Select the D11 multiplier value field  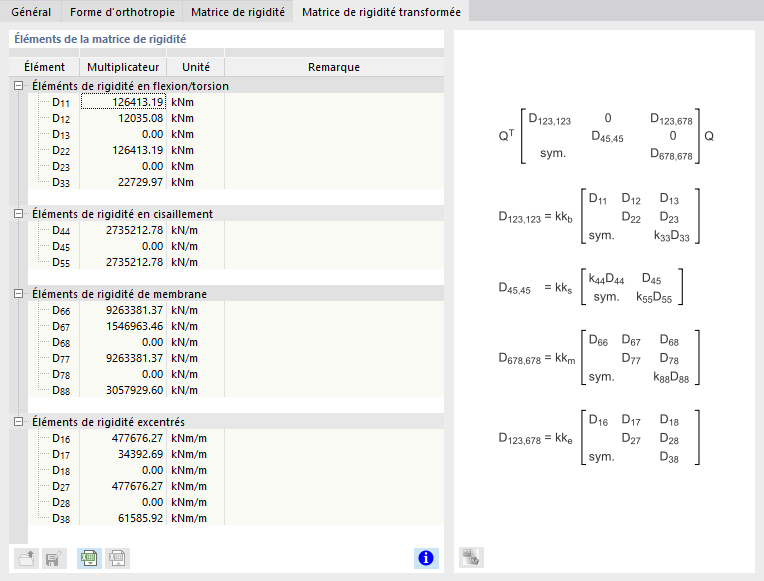click(123, 102)
